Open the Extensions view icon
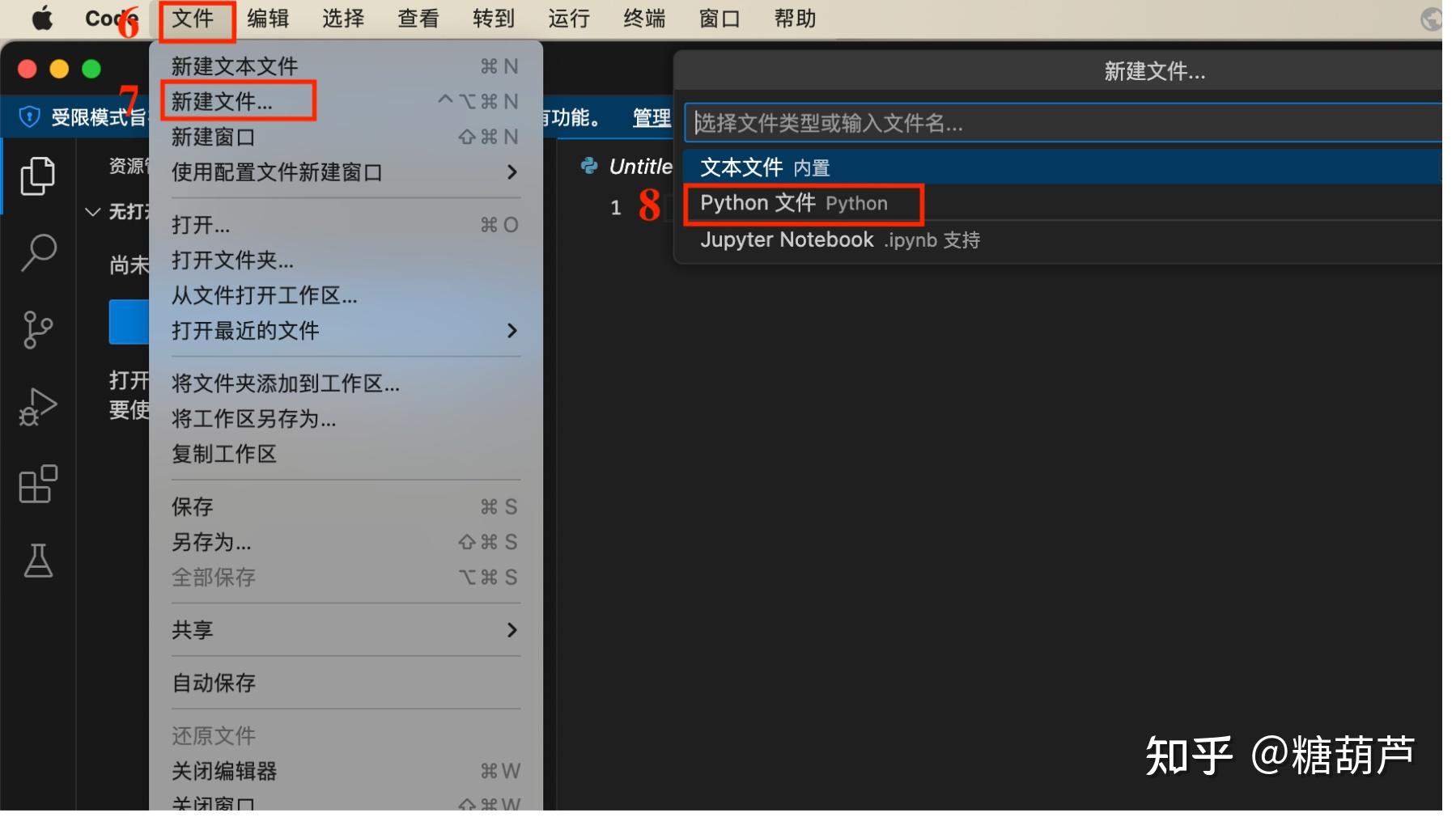The image size is (1456, 817). [x=37, y=484]
